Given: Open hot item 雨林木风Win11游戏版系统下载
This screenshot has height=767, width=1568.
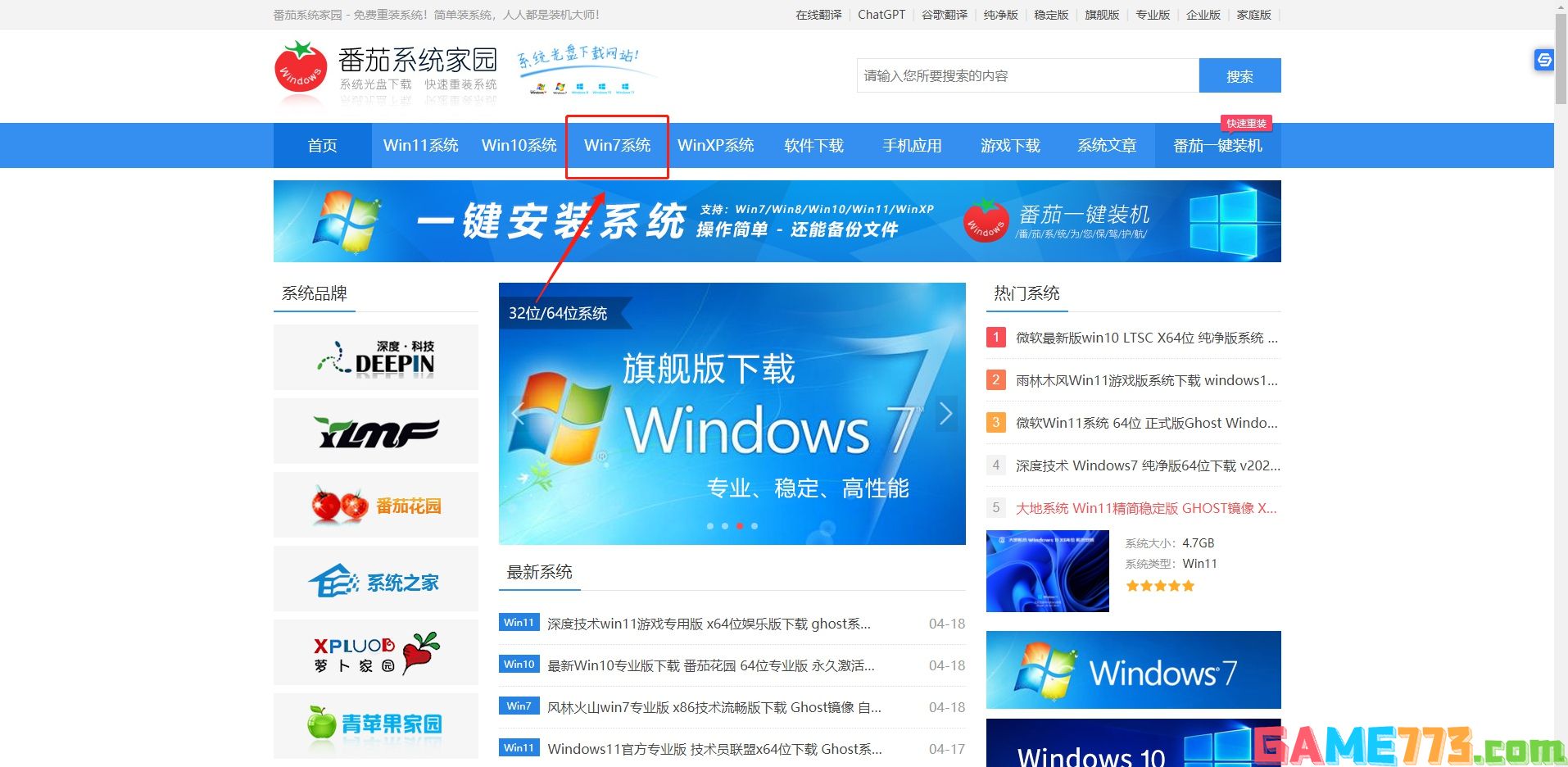Looking at the screenshot, I should click(1147, 380).
